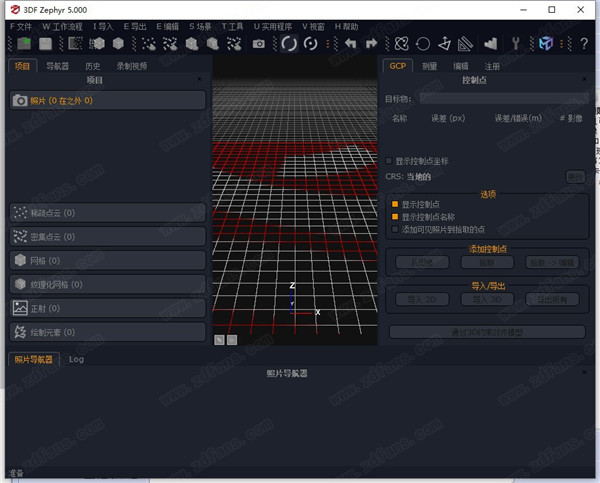Click the 导入 2D button
This screenshot has width=600, height=483.
422,299
